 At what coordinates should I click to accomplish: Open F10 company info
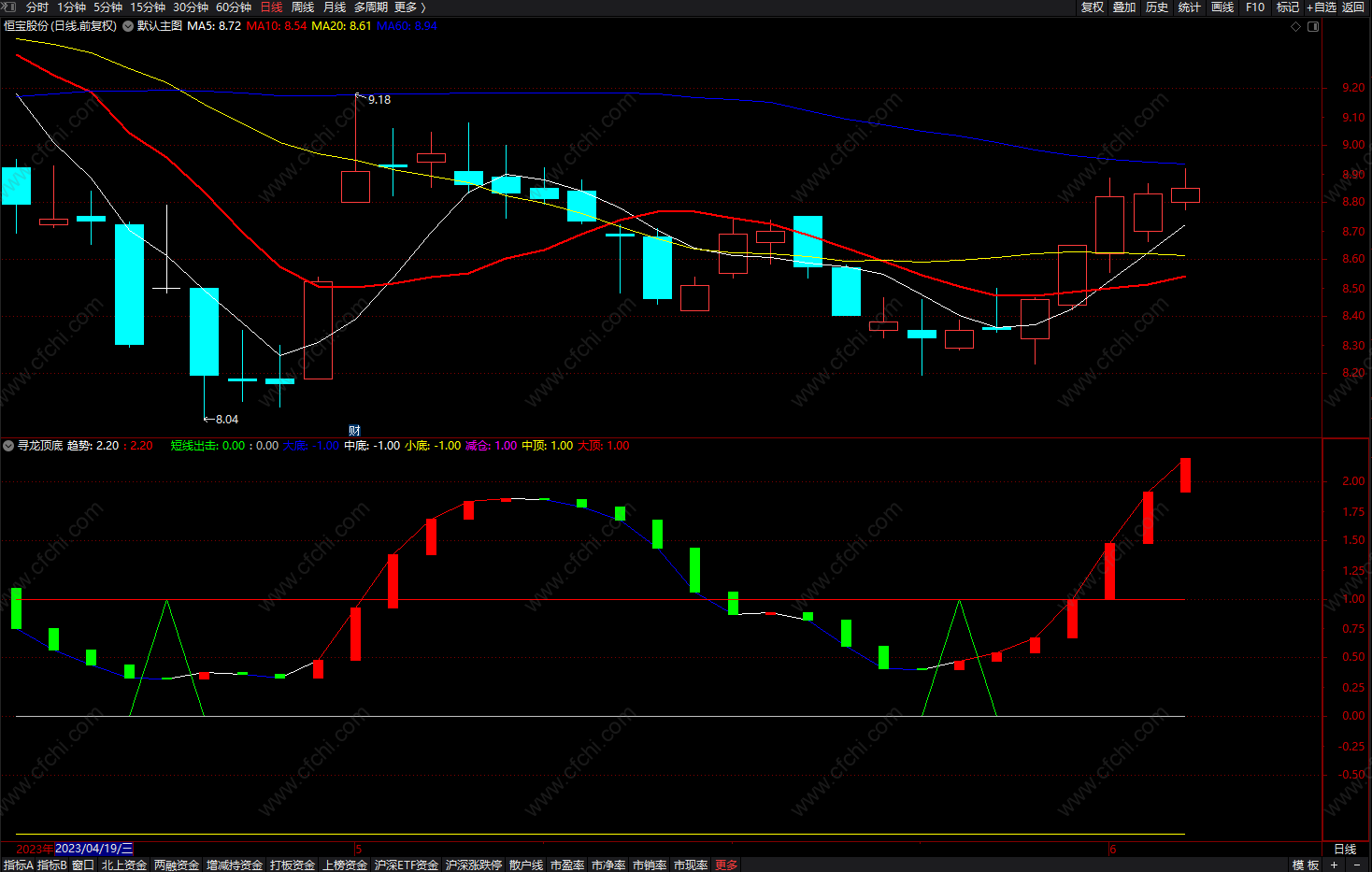1255,7
